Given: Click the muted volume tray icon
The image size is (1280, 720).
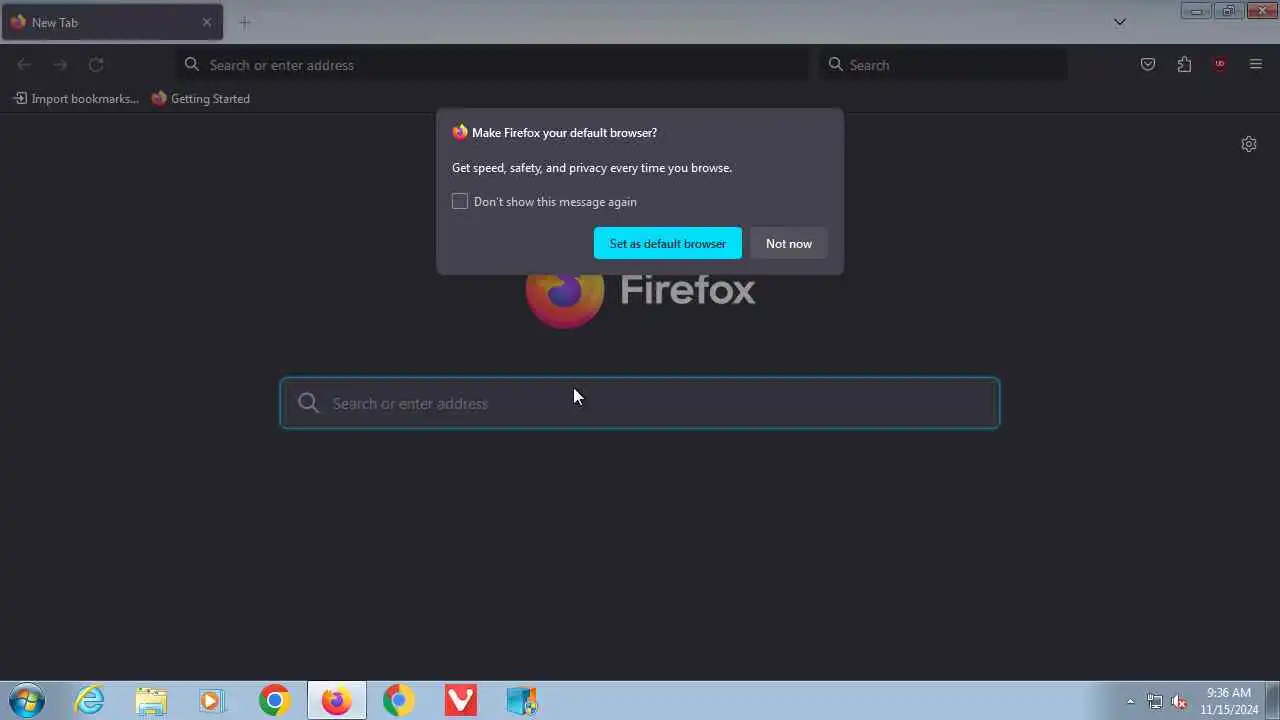Looking at the screenshot, I should coord(1179,701).
